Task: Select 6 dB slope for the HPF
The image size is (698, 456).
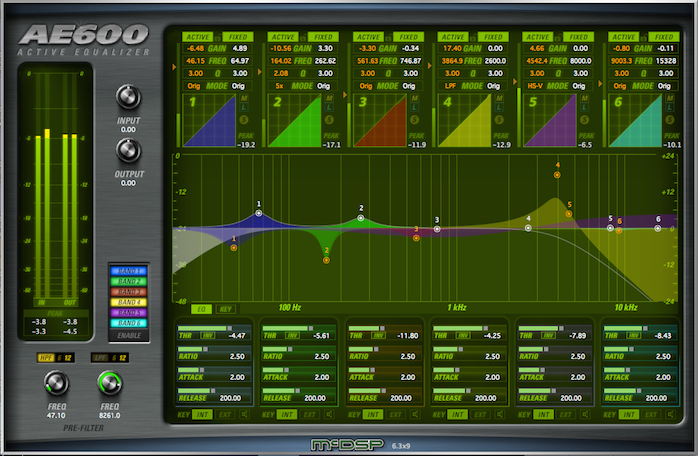Action: [x=59, y=358]
